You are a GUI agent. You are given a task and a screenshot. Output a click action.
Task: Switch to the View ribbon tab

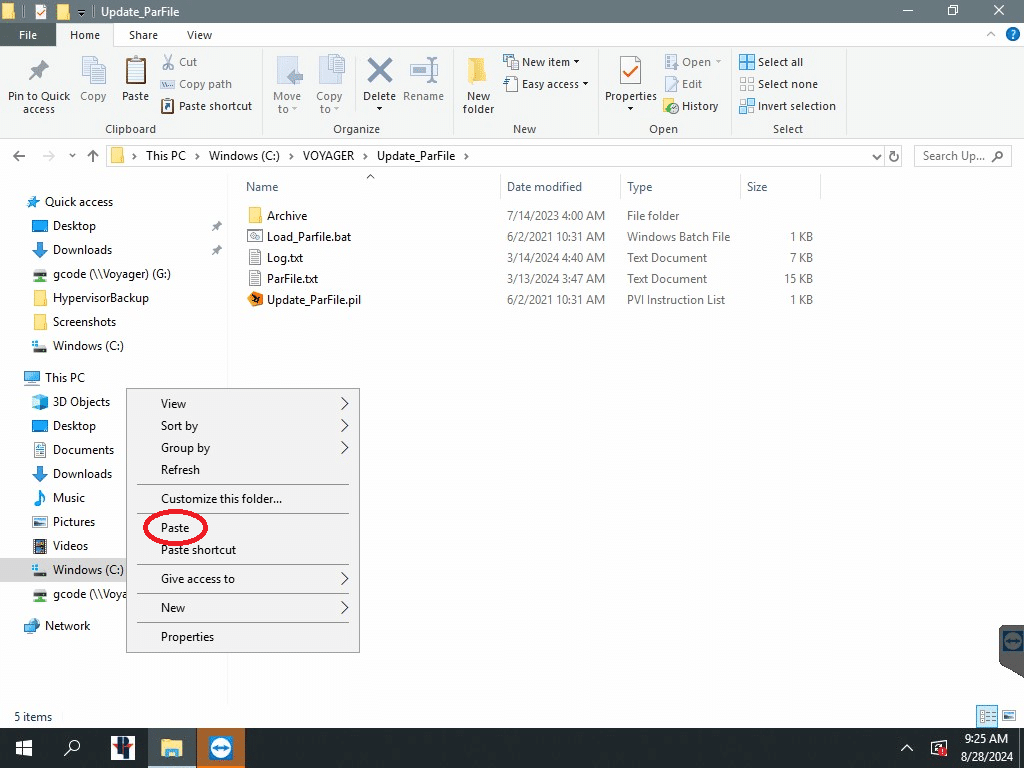coord(199,35)
